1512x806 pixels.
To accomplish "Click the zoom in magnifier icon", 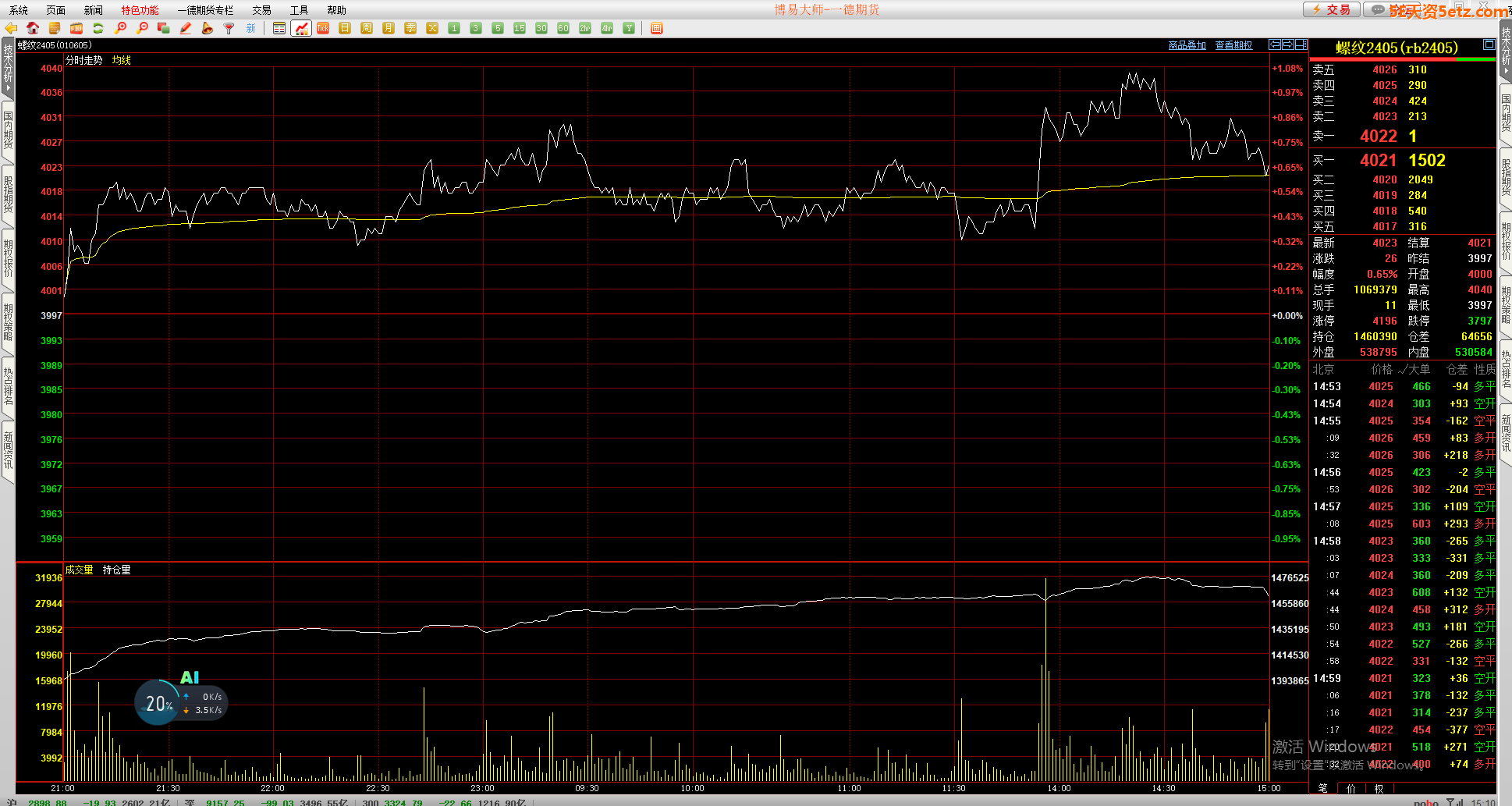I will pyautogui.click(x=120, y=28).
